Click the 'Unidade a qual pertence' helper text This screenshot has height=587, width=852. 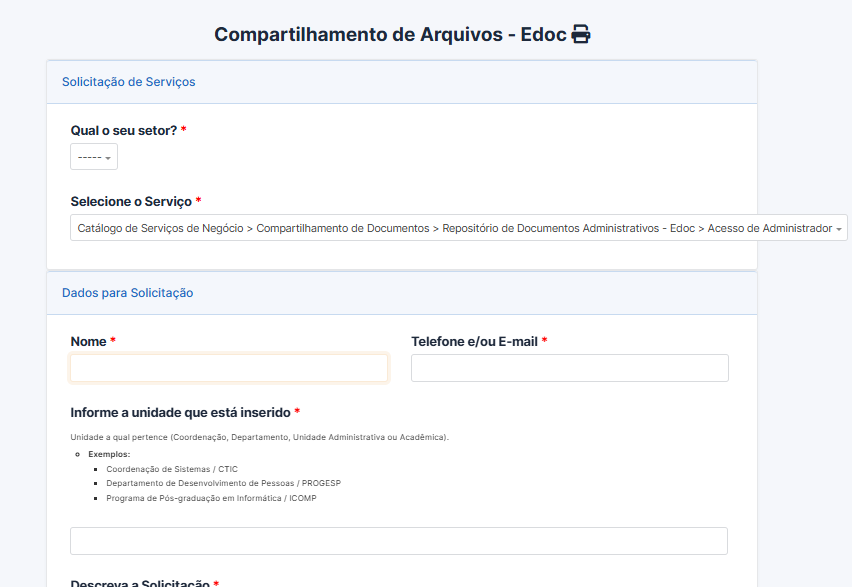point(259,437)
